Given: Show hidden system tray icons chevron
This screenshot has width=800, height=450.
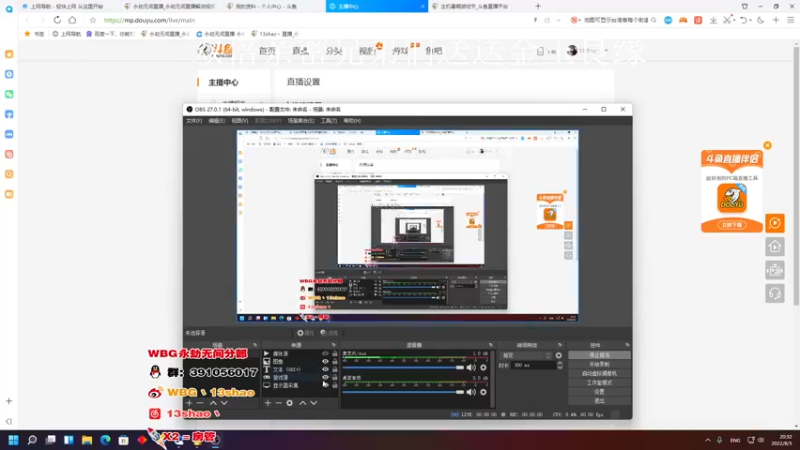Looking at the screenshot, I should 708,440.
